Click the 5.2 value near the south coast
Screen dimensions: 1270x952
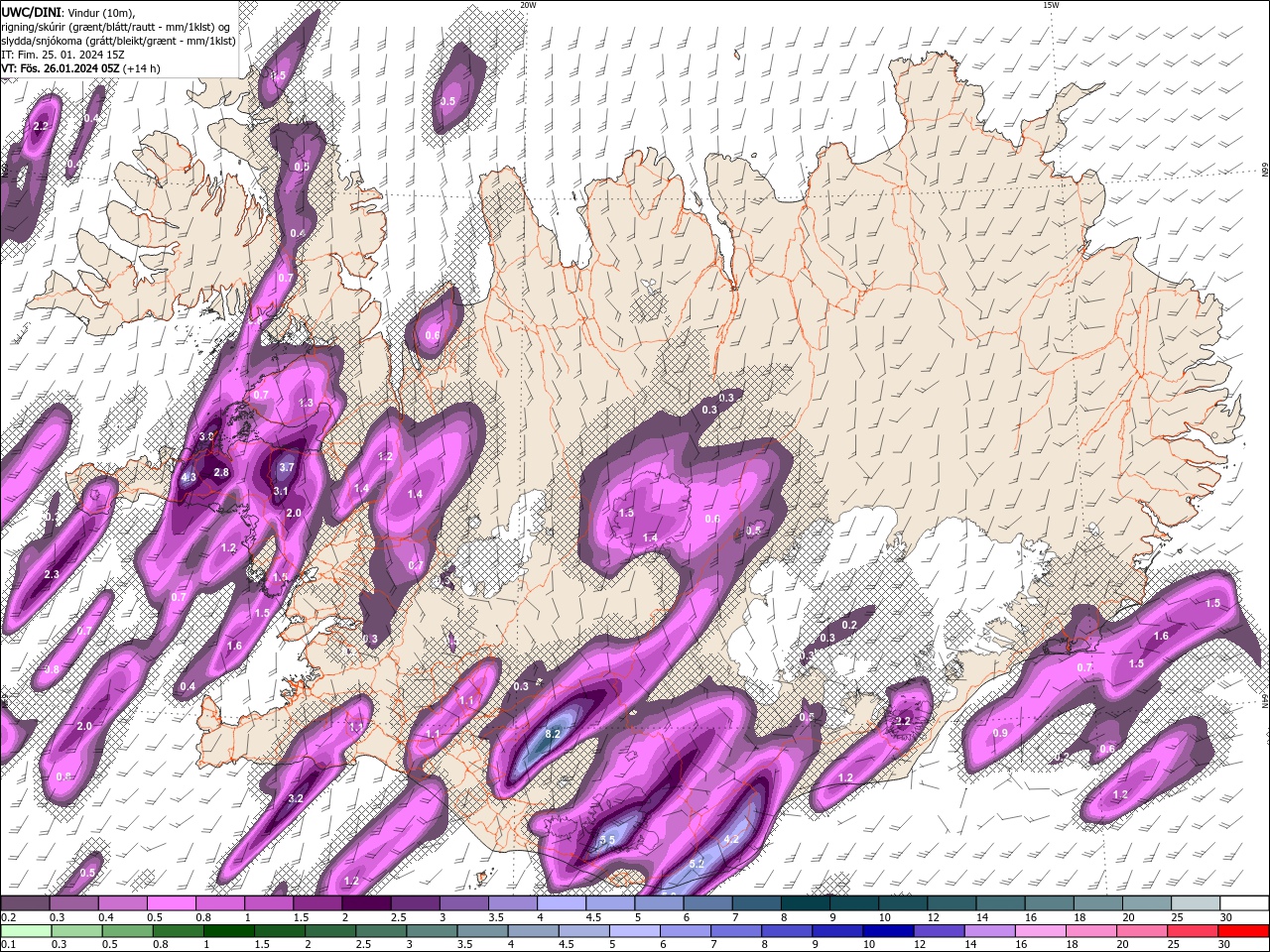696,864
